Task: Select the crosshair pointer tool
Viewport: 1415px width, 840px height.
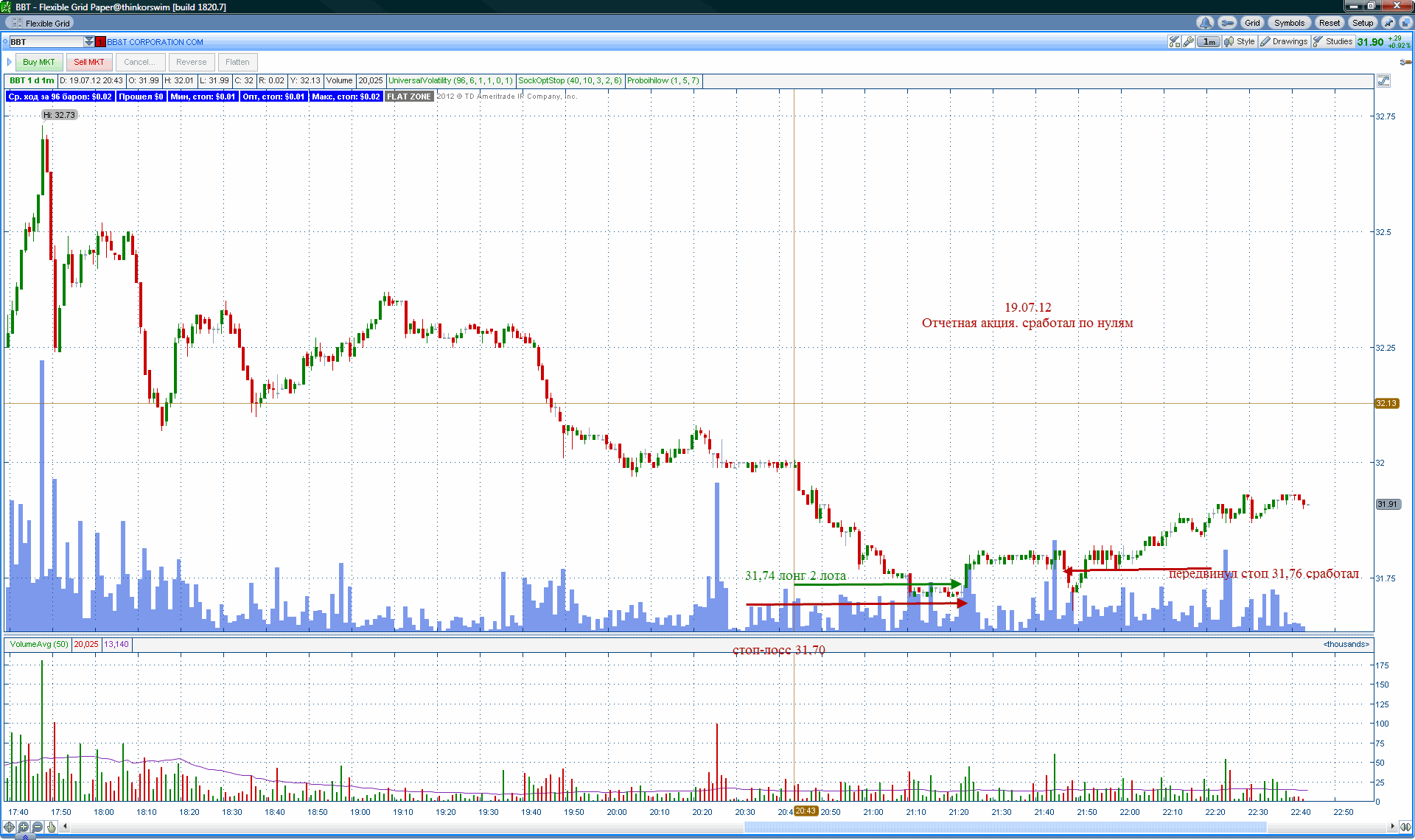Action: tap(10, 827)
